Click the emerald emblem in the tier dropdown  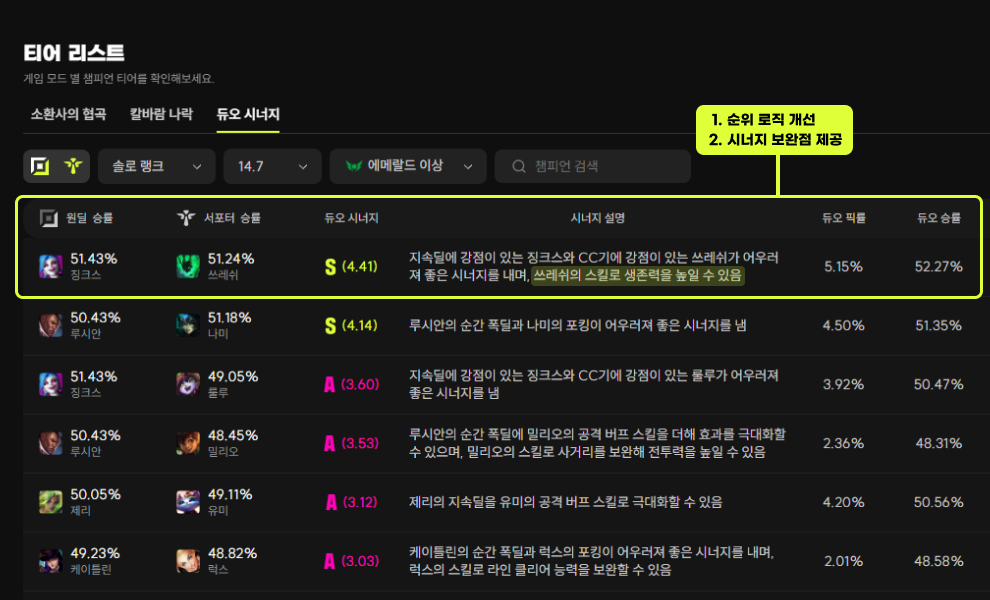click(354, 166)
